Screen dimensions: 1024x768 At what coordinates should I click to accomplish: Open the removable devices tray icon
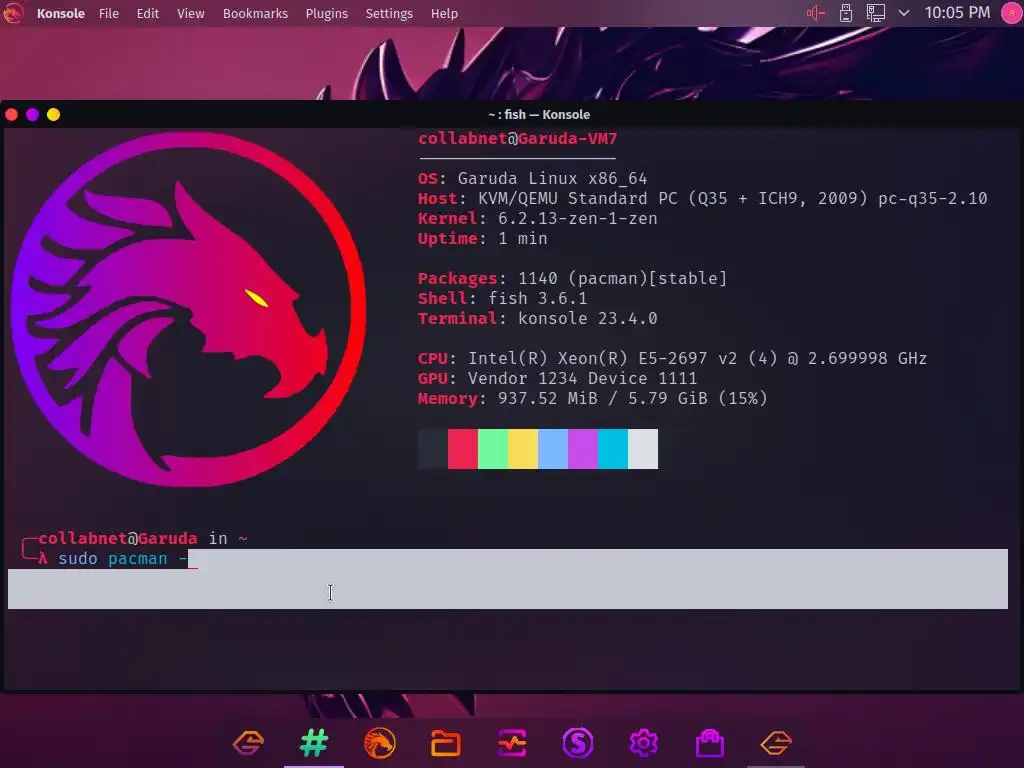click(846, 13)
